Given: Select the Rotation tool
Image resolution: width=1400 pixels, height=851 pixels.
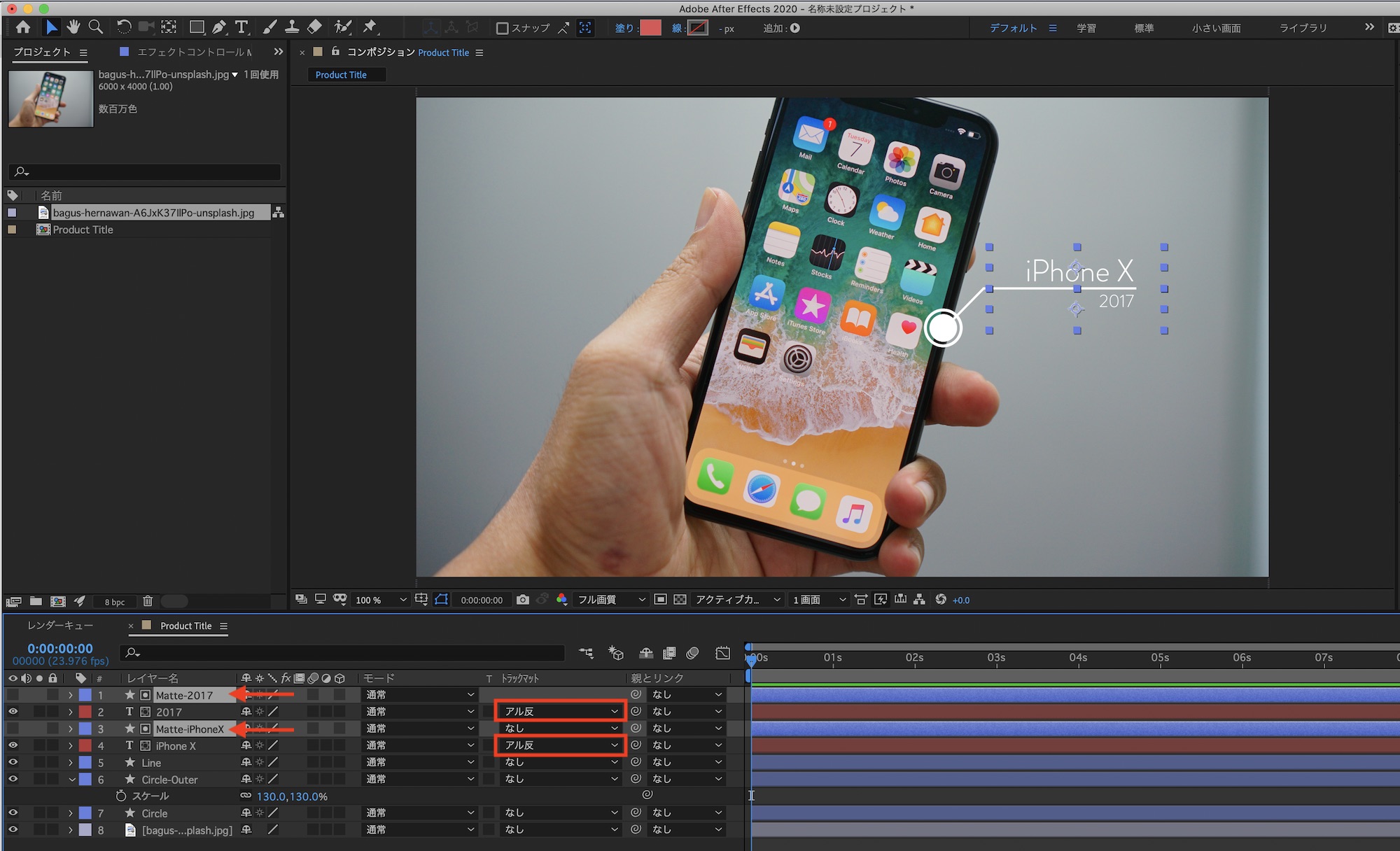Looking at the screenshot, I should [124, 27].
